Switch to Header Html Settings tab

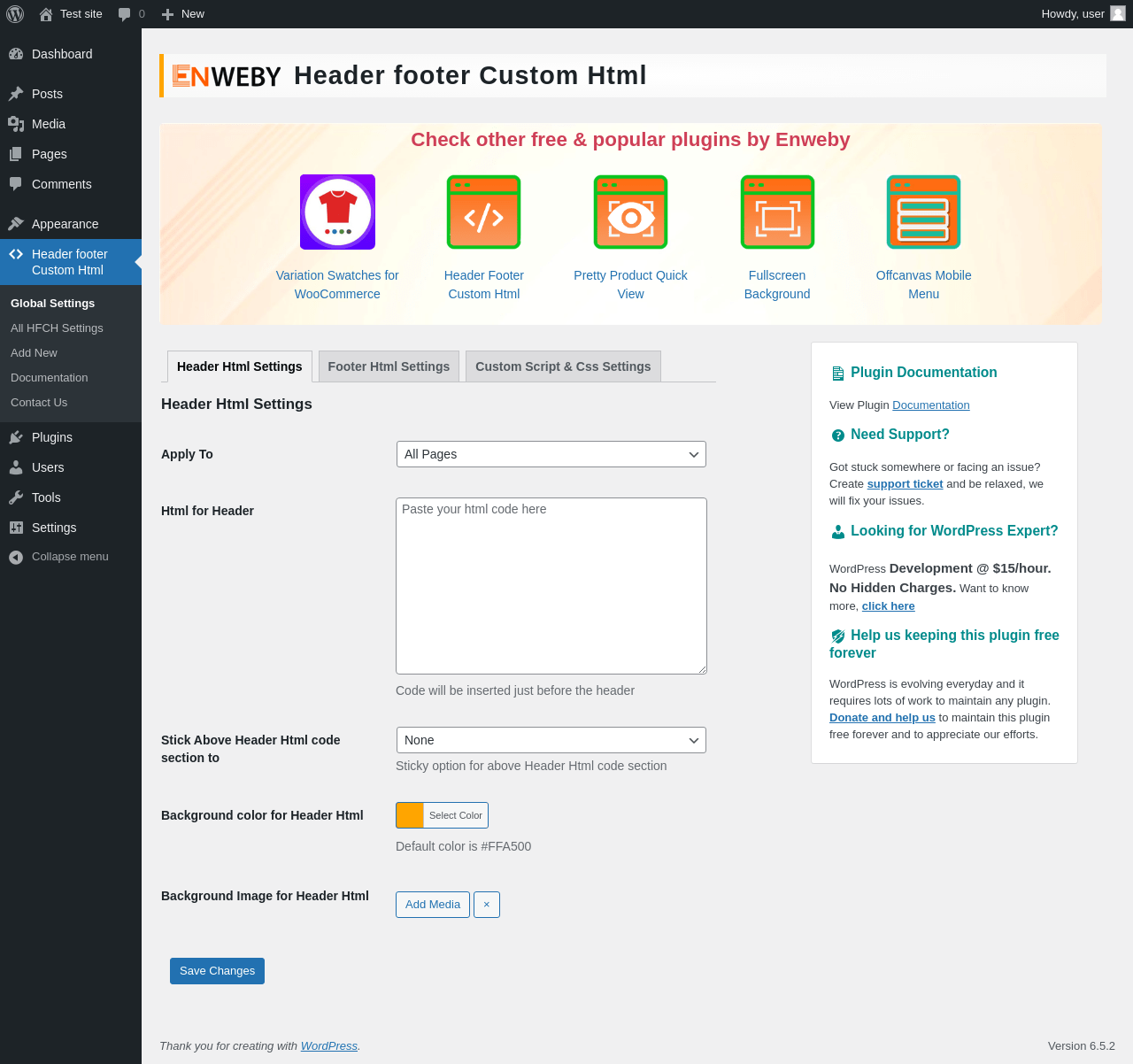240,366
